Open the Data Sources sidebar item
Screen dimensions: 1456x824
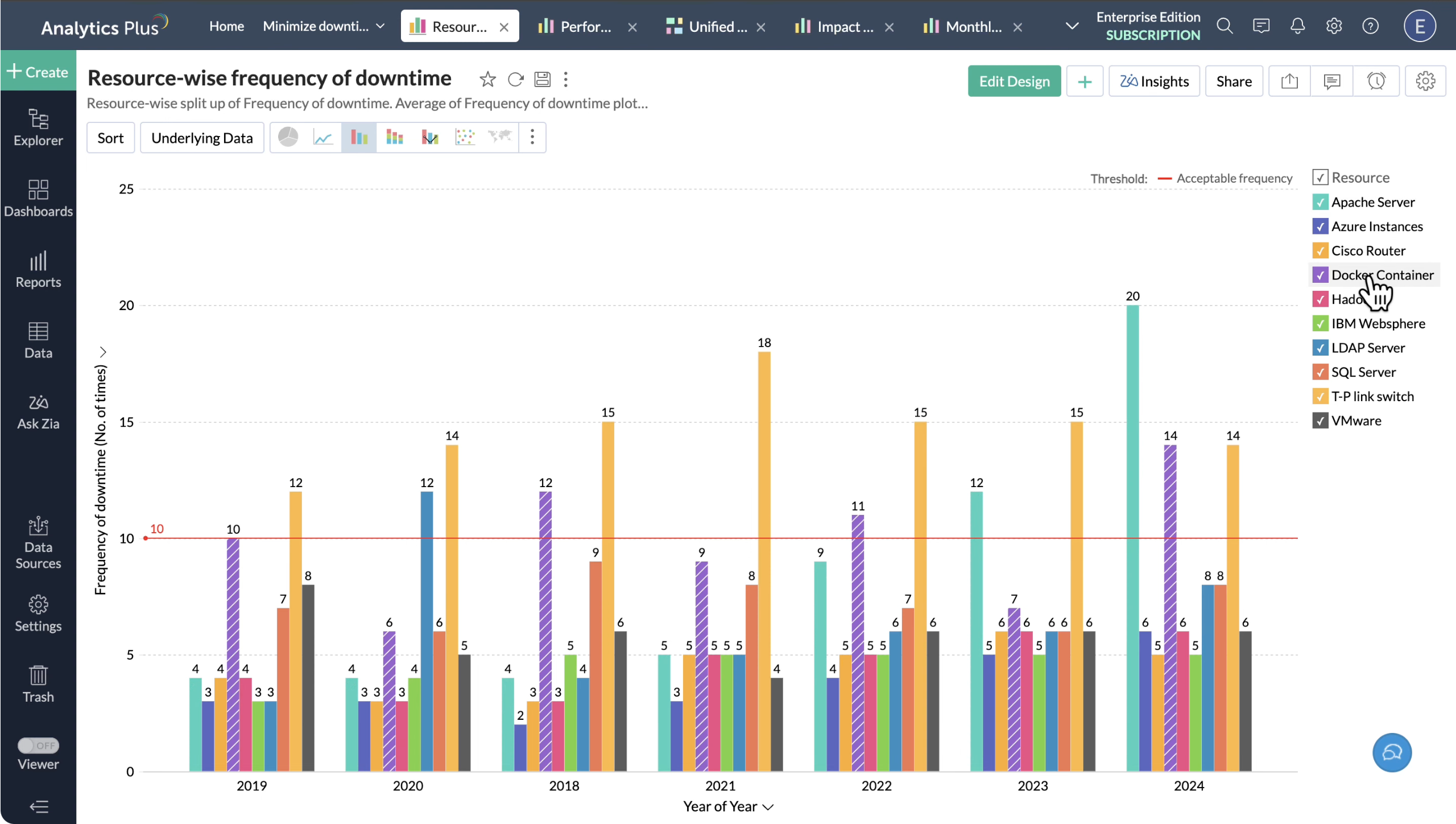click(x=38, y=543)
